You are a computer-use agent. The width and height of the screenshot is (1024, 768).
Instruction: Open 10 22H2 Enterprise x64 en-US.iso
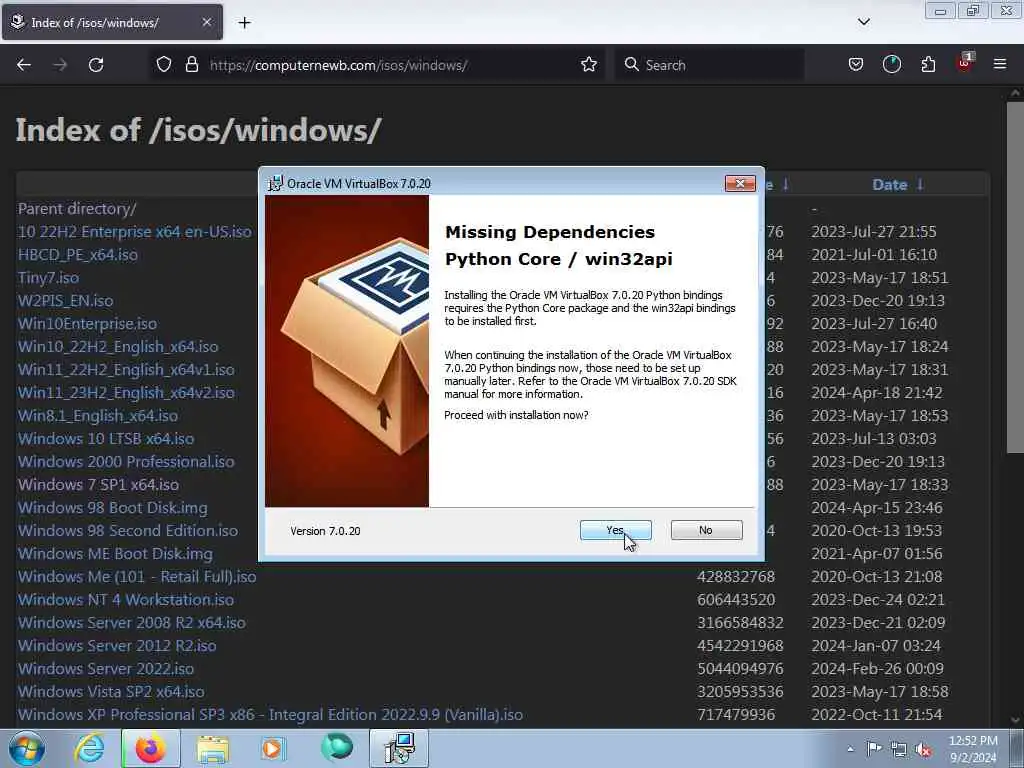pos(135,231)
